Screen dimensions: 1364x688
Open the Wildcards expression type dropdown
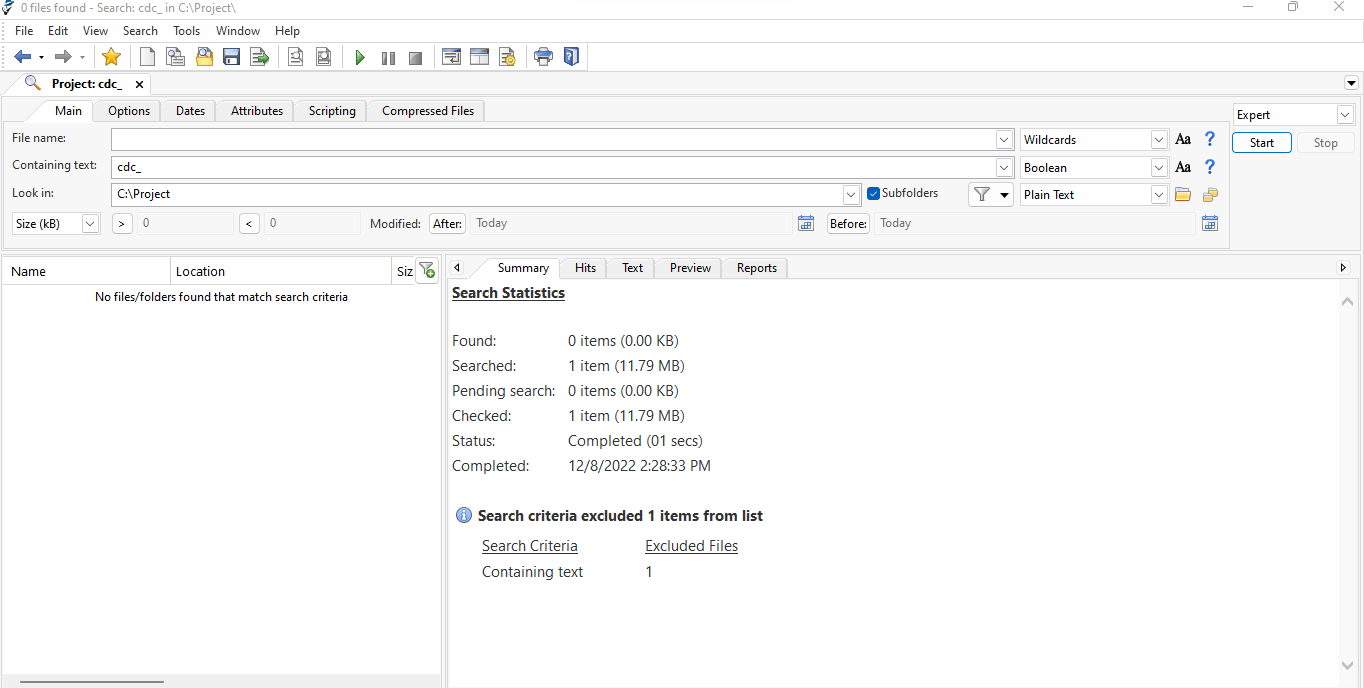pos(1159,140)
